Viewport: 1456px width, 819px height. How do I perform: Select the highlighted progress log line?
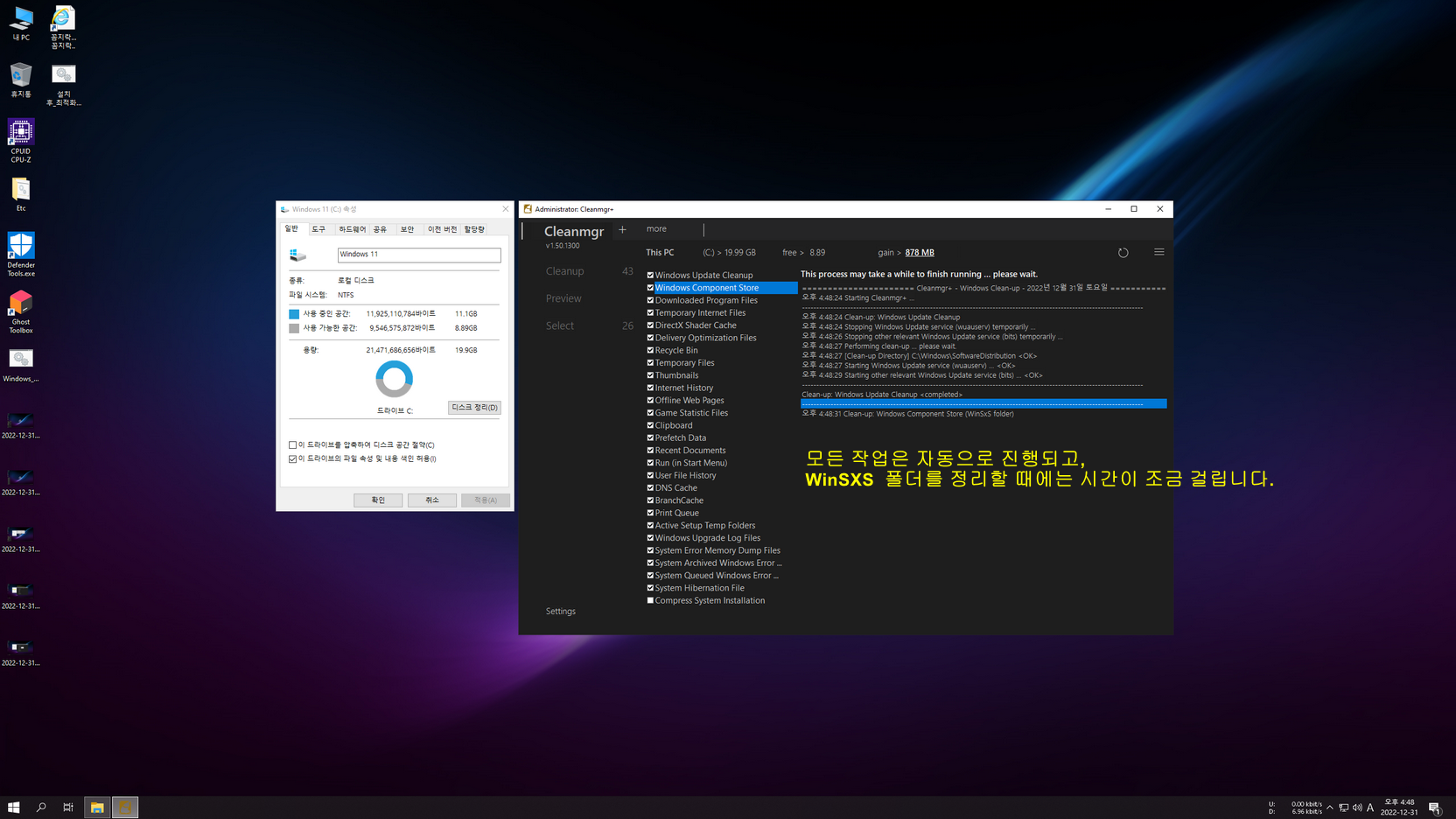983,404
